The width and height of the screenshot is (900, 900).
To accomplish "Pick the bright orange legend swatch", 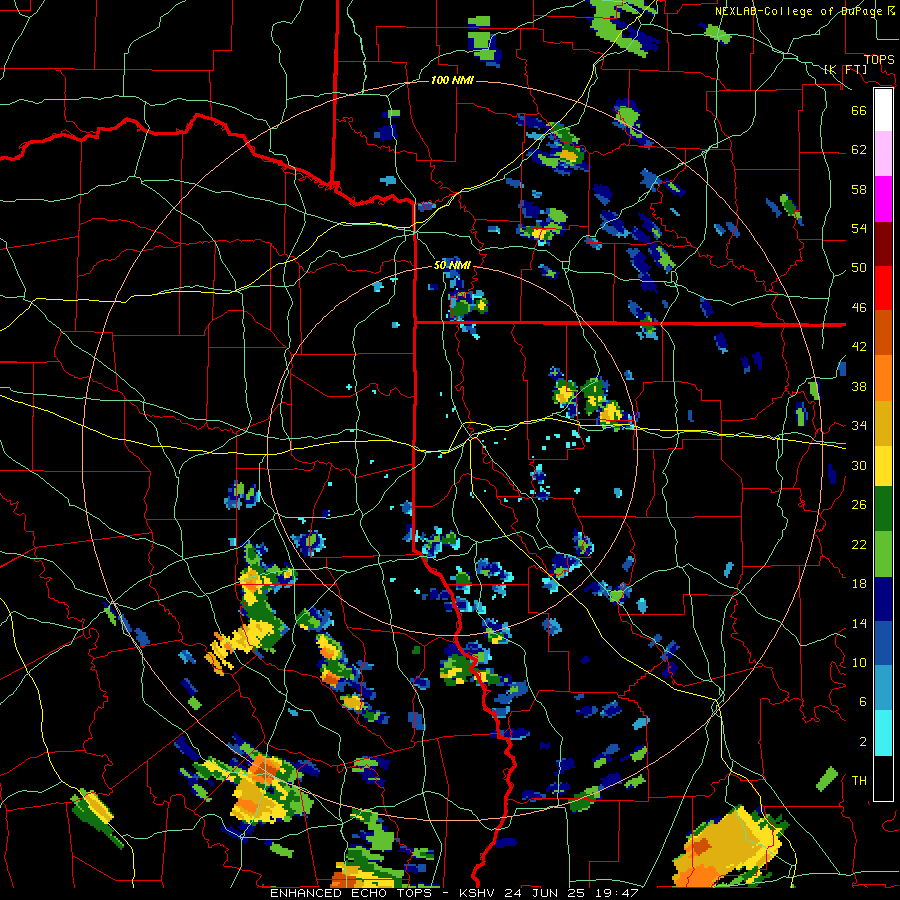I will point(883,377).
